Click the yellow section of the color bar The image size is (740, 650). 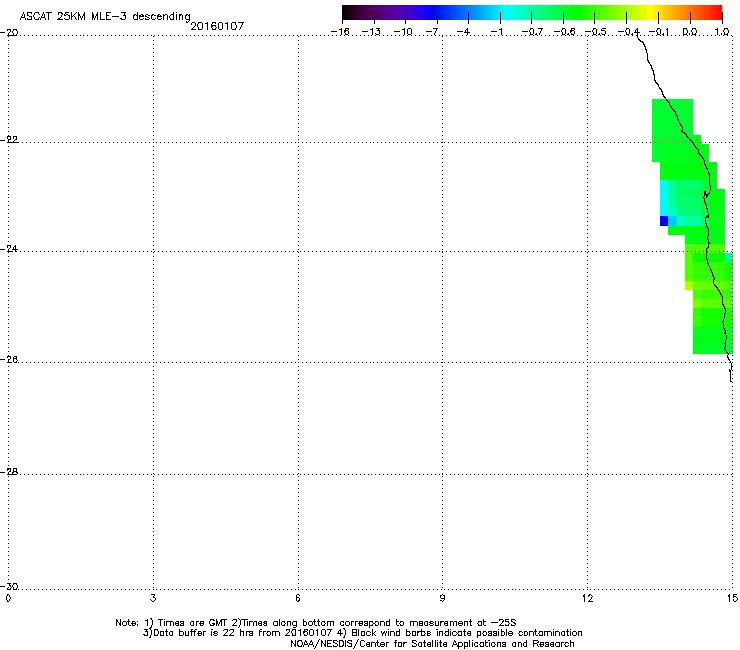tap(654, 13)
